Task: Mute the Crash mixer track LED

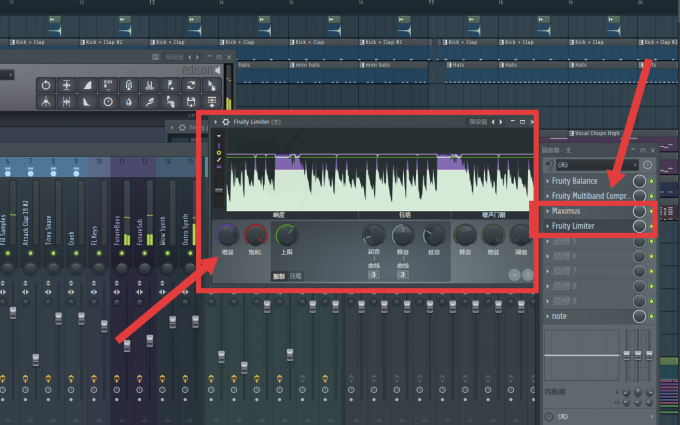Action: pyautogui.click(x=76, y=253)
